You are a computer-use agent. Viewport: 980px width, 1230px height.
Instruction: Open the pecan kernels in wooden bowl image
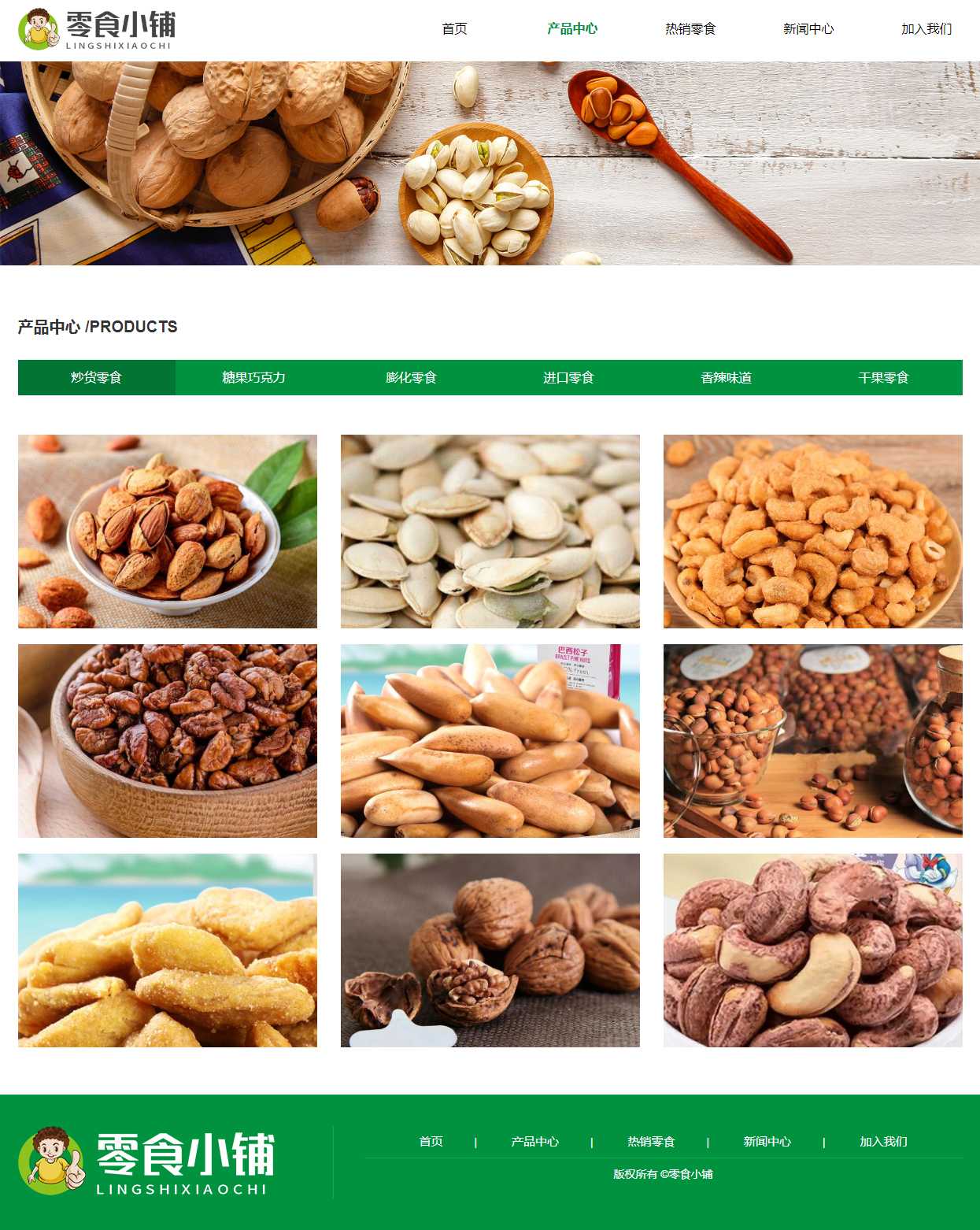point(168,741)
